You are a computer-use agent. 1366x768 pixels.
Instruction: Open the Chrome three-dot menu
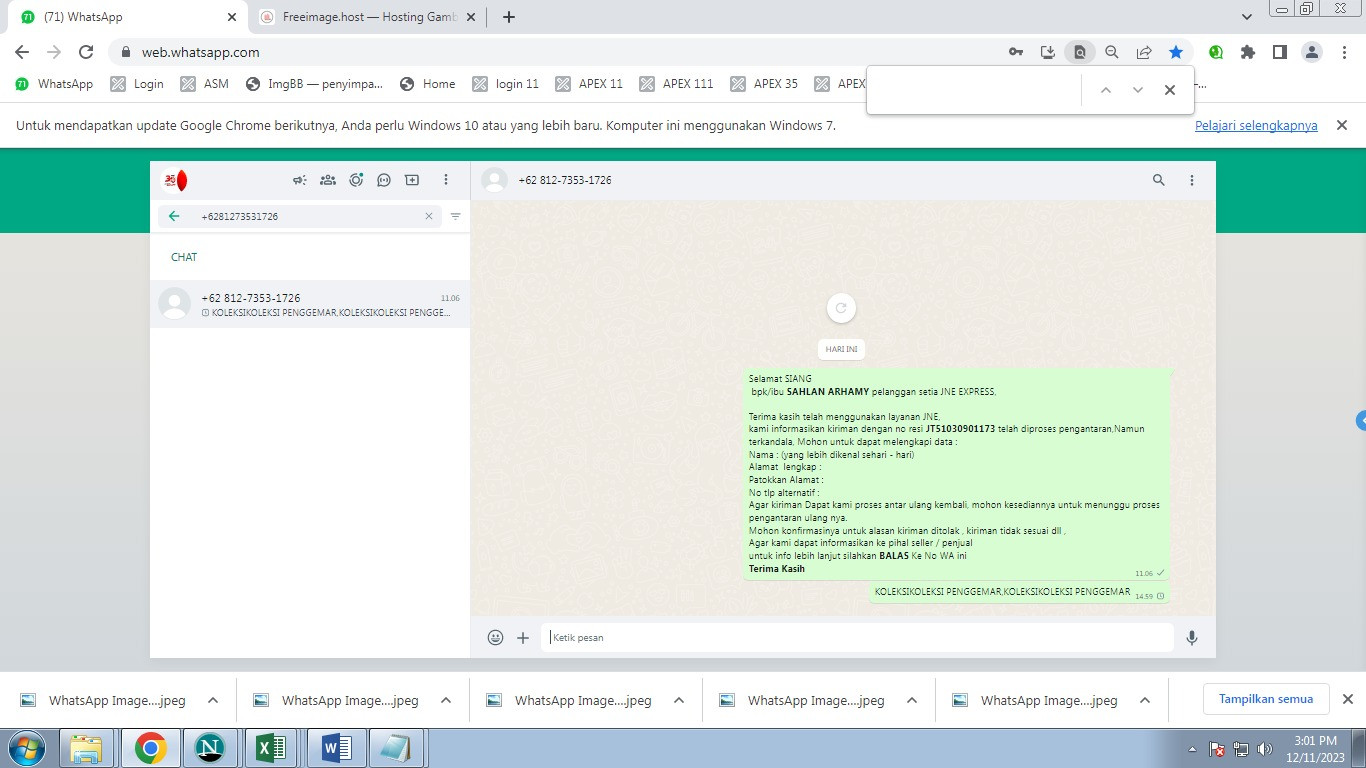[x=1344, y=52]
